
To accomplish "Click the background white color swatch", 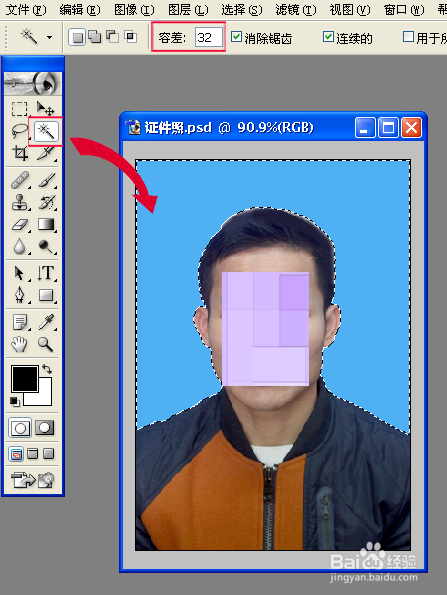I will click(44, 397).
